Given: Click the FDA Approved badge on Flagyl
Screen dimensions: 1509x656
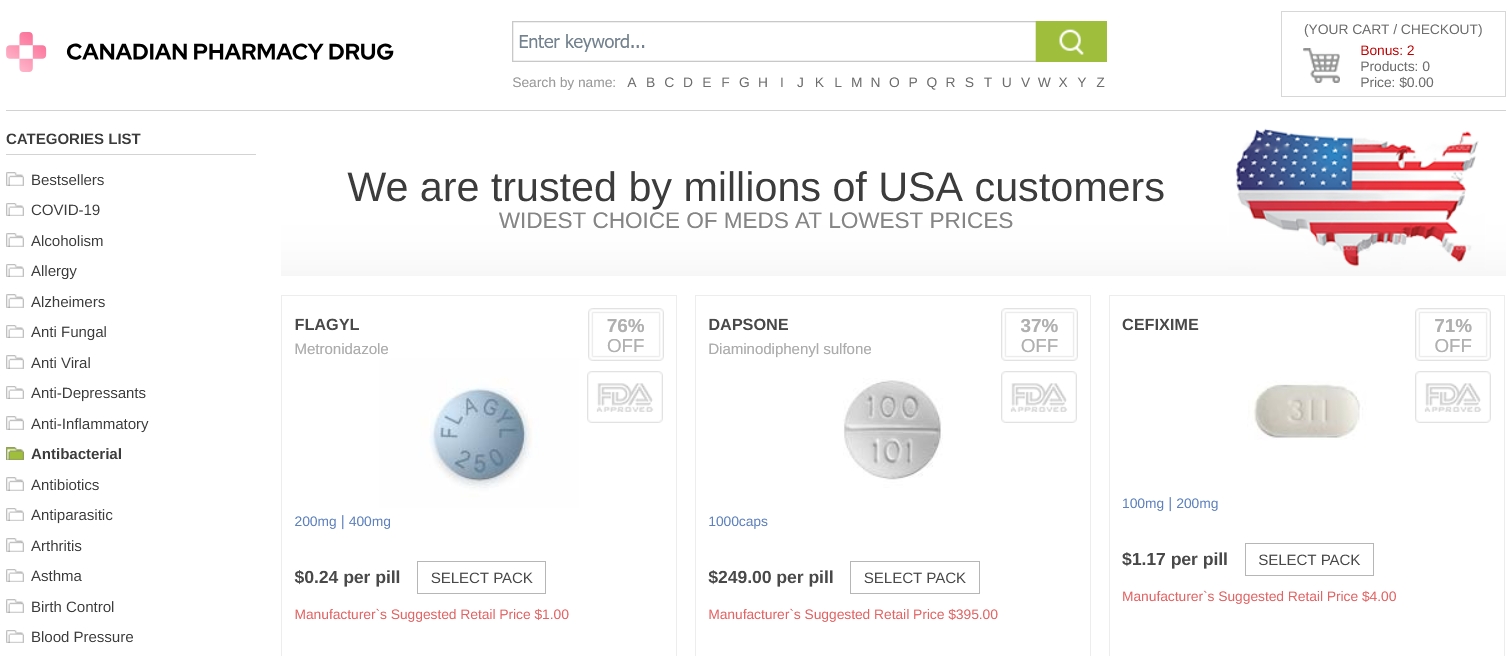Looking at the screenshot, I should (x=624, y=397).
